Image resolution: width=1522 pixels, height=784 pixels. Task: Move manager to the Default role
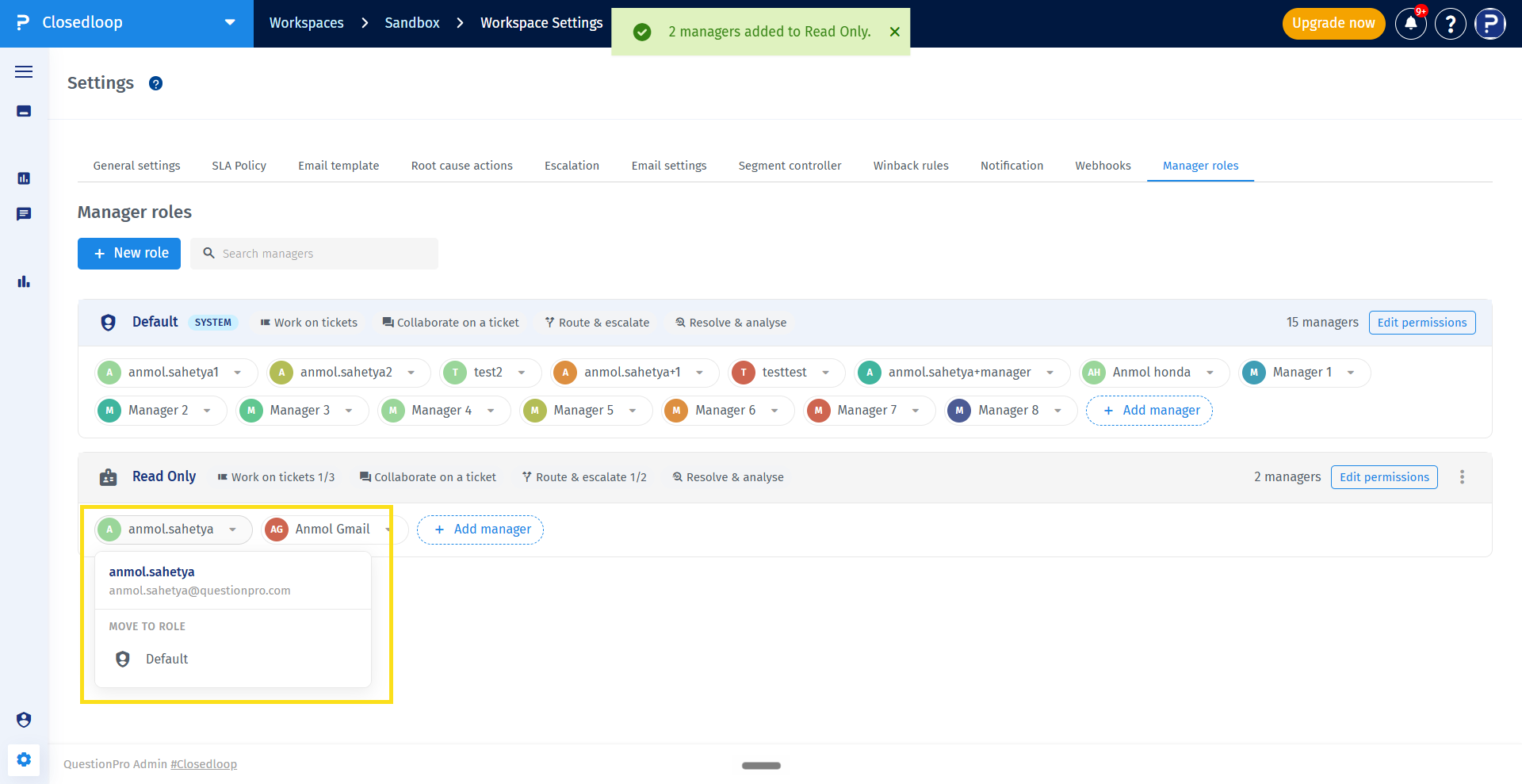click(232, 660)
